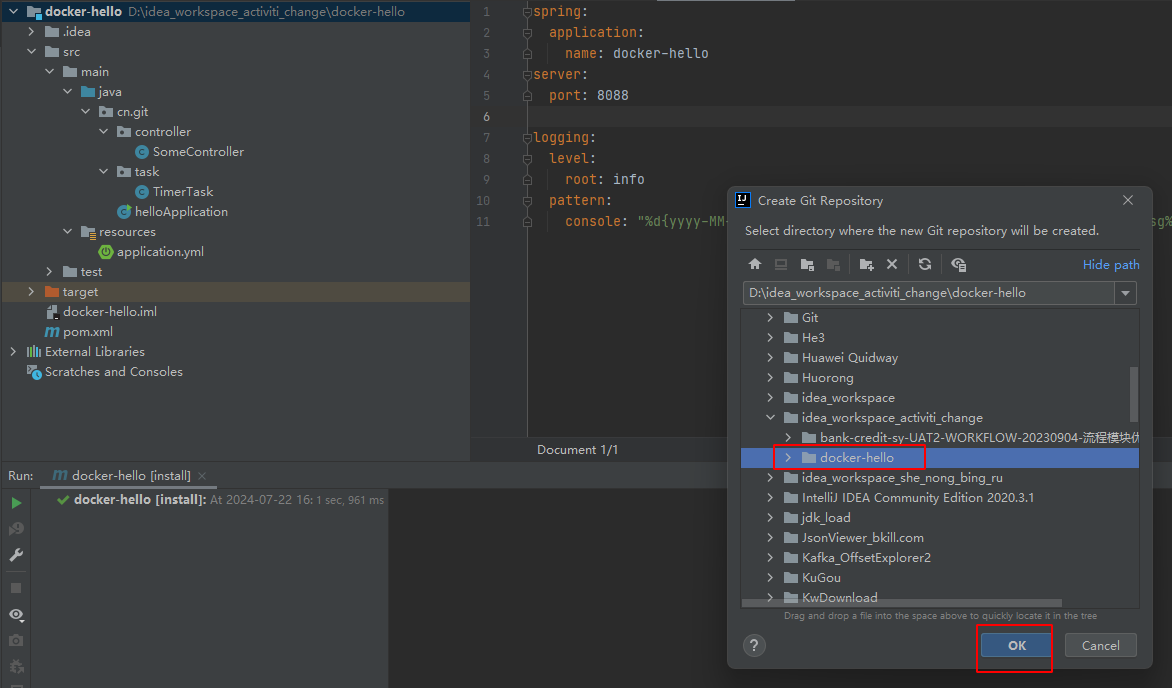Collapse the controller package in project tree
The width and height of the screenshot is (1172, 688).
coord(104,132)
